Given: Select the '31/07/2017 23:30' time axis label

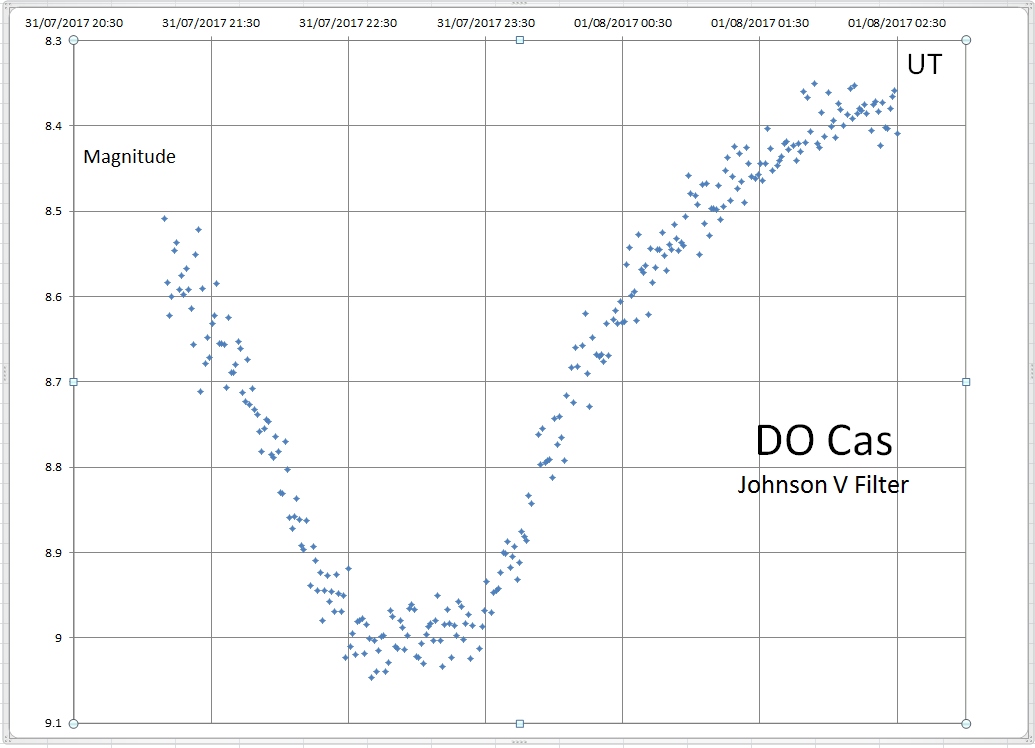Looking at the screenshot, I should 486,23.
